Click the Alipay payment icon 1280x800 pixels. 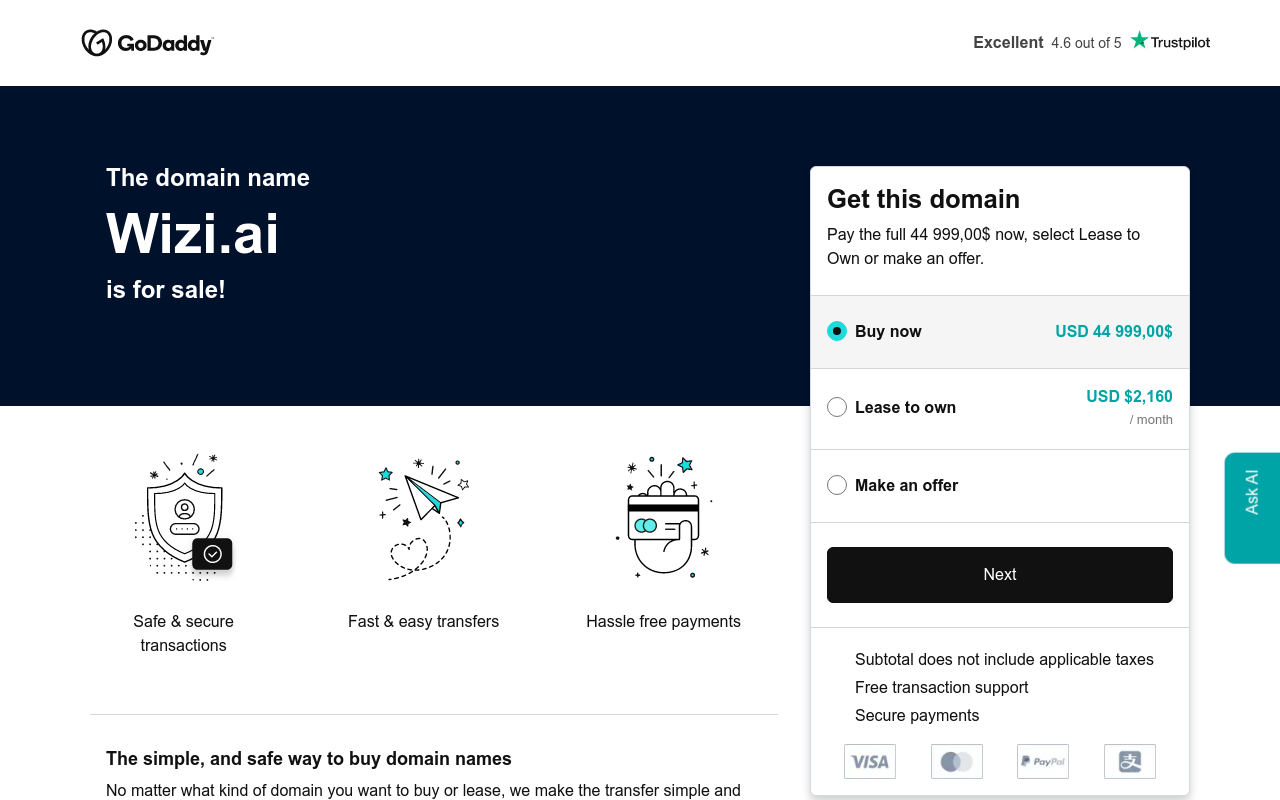(x=1130, y=761)
